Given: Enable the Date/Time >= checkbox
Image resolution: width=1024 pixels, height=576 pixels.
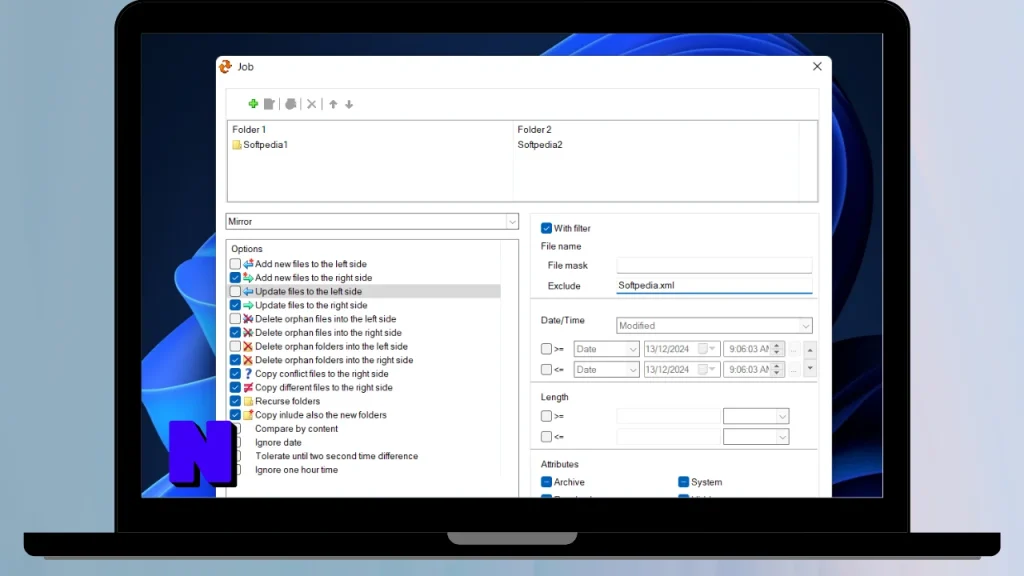Looking at the screenshot, I should click(546, 349).
